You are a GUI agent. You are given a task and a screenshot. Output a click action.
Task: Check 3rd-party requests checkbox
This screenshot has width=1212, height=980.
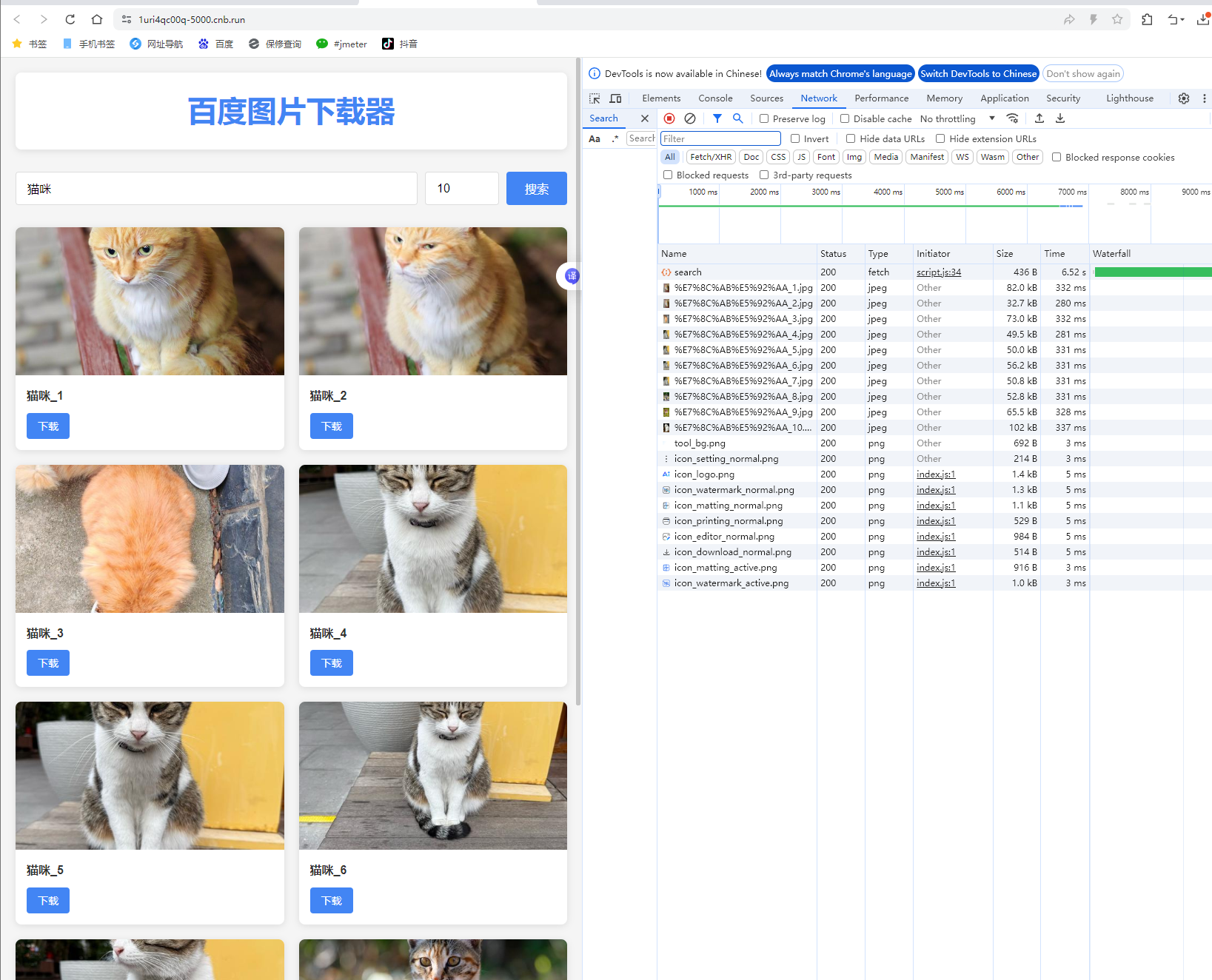[x=764, y=175]
